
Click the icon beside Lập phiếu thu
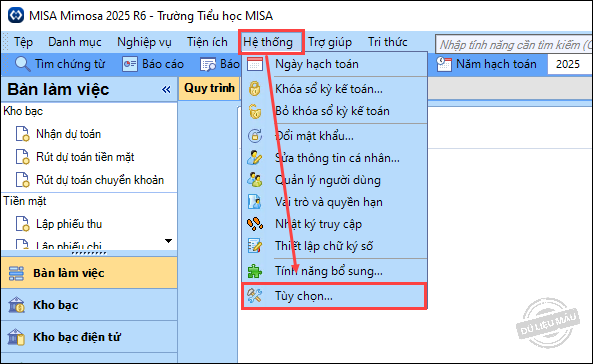coord(22,224)
